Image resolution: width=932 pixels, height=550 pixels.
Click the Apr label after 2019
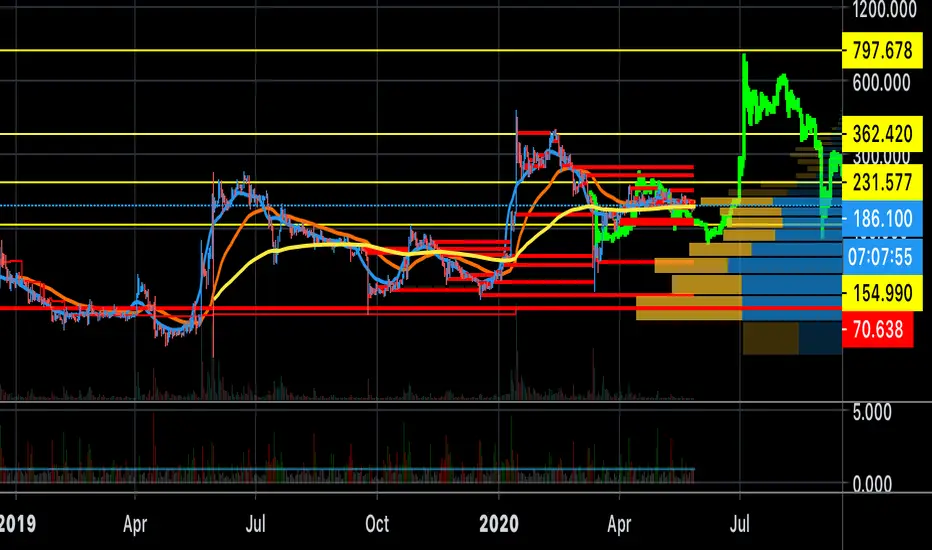(135, 524)
